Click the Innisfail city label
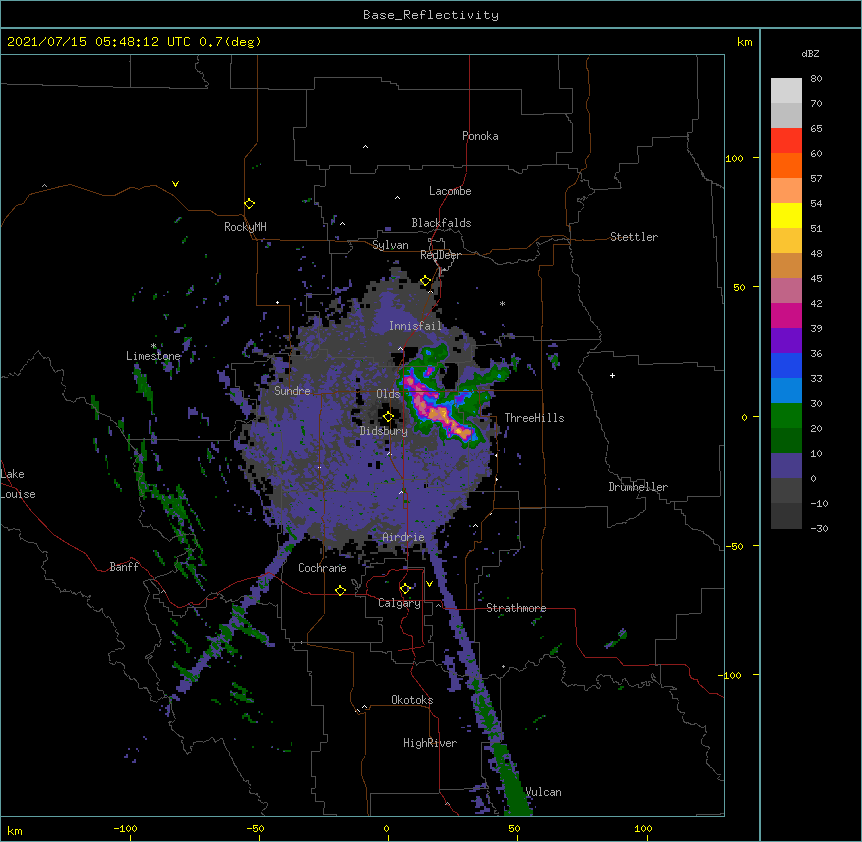862x842 pixels. (x=415, y=326)
